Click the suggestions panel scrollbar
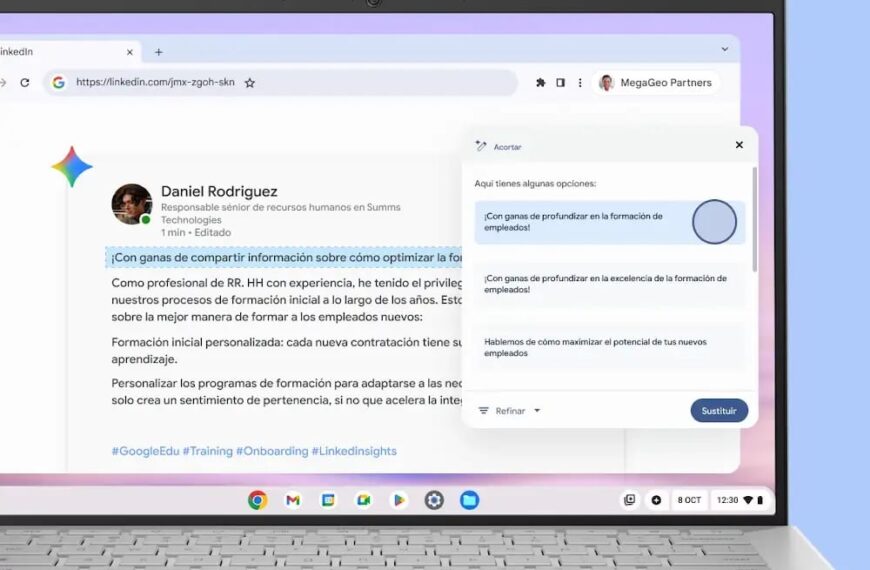 pyautogui.click(x=754, y=219)
